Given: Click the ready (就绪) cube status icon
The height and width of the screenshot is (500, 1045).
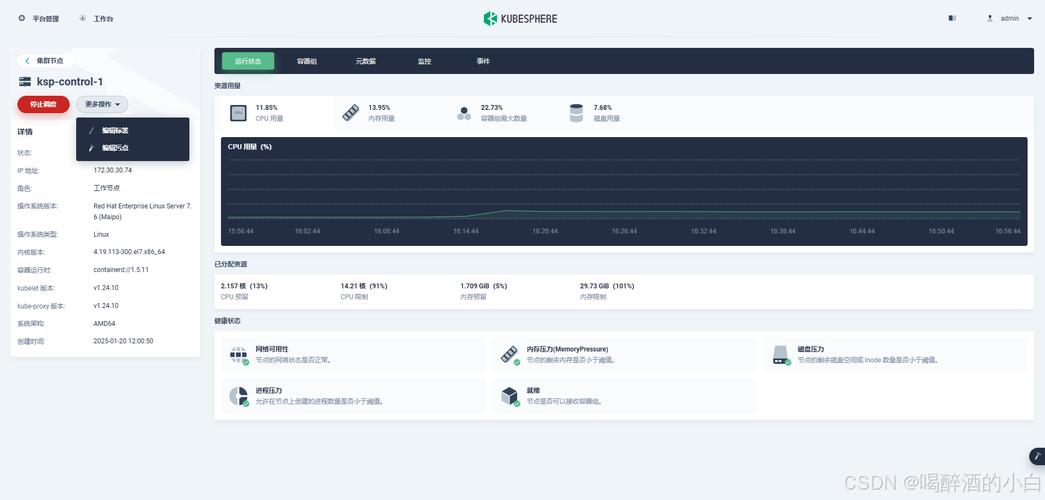Looking at the screenshot, I should click(509, 396).
